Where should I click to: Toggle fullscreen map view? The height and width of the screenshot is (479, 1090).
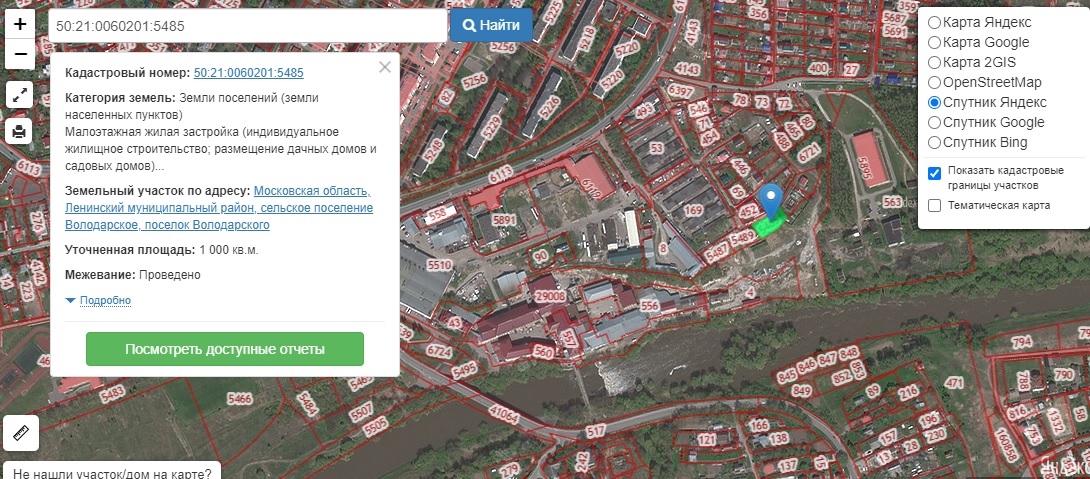point(20,95)
